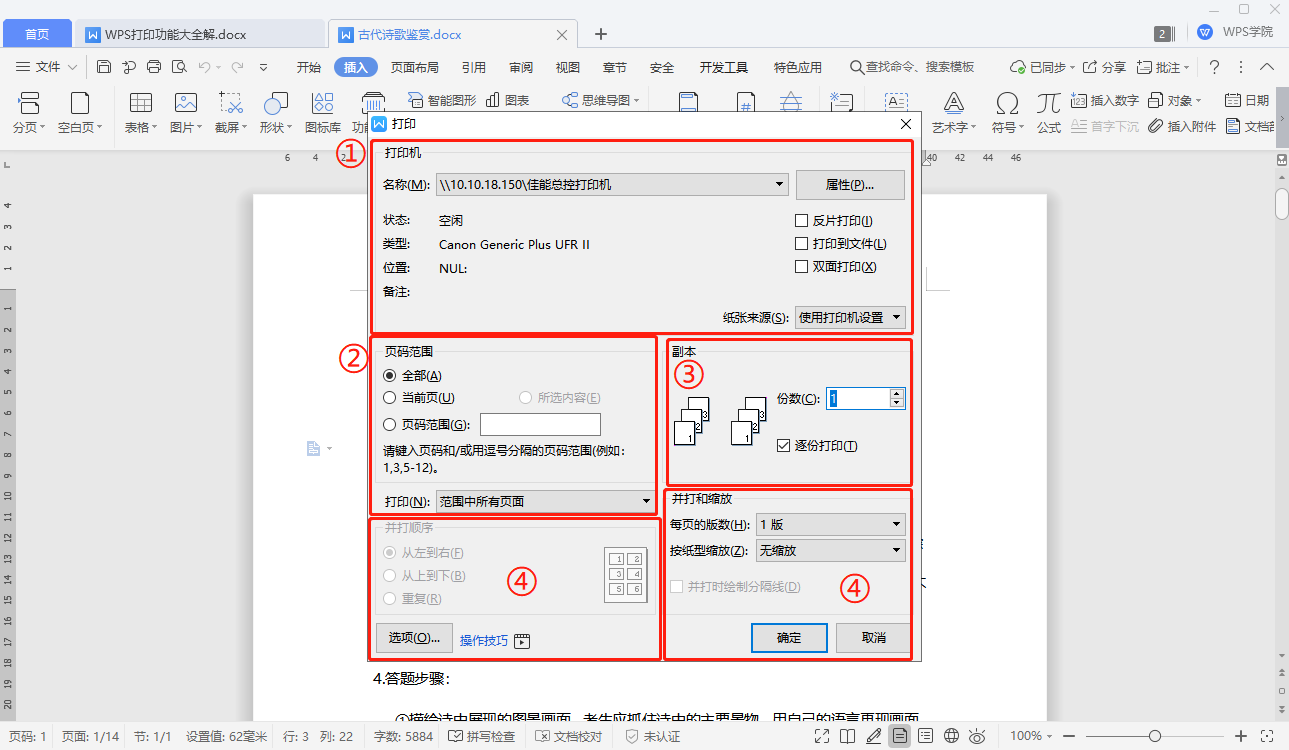Click Insert Attachment (插入附件)

point(1182,127)
